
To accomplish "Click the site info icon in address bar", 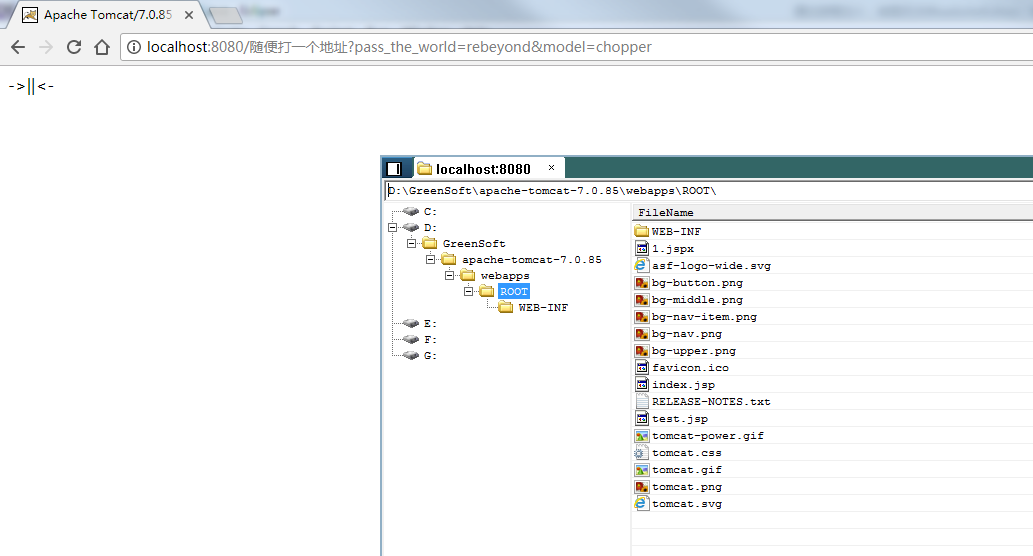I will (x=134, y=47).
